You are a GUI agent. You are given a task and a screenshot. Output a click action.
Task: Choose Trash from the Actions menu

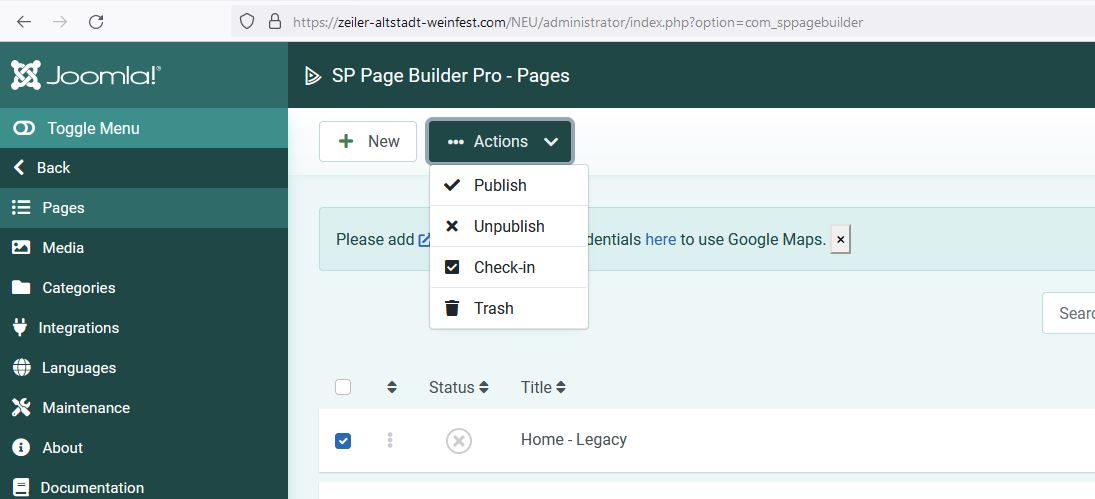click(493, 308)
